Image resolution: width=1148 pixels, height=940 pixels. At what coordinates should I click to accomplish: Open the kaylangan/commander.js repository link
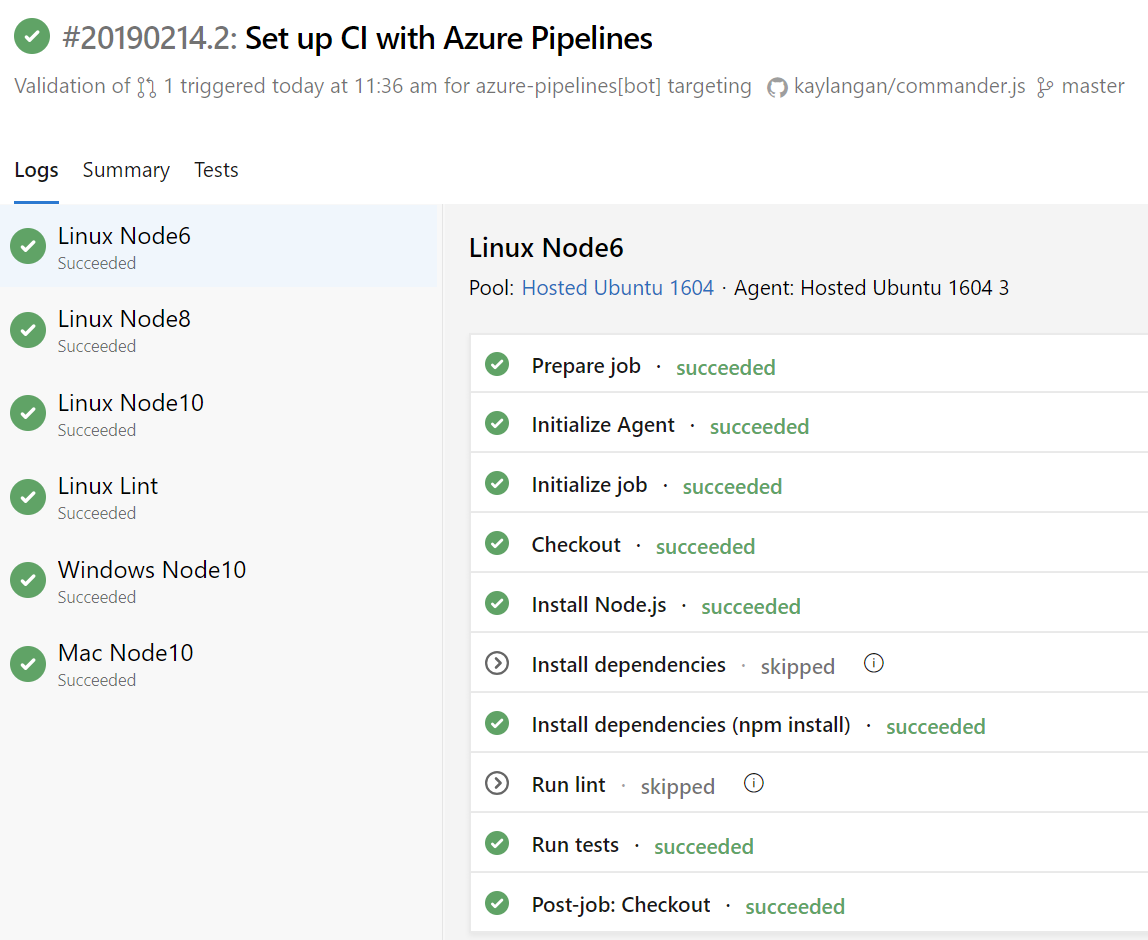click(909, 87)
